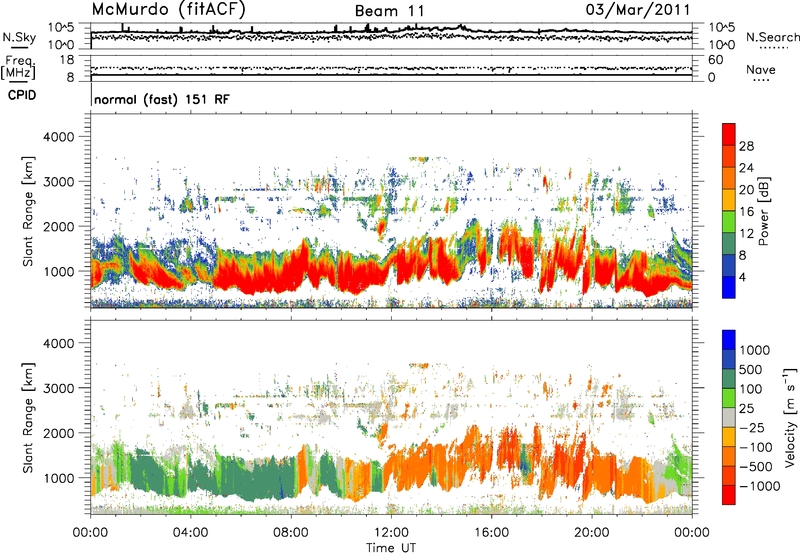Viewport: 800px width, 554px height.
Task: Click the red top of power colorbar
Action: (729, 134)
